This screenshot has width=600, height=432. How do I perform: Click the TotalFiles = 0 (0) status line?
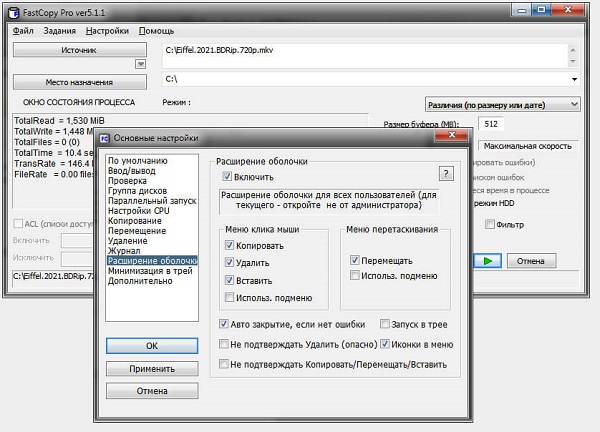(x=47, y=142)
